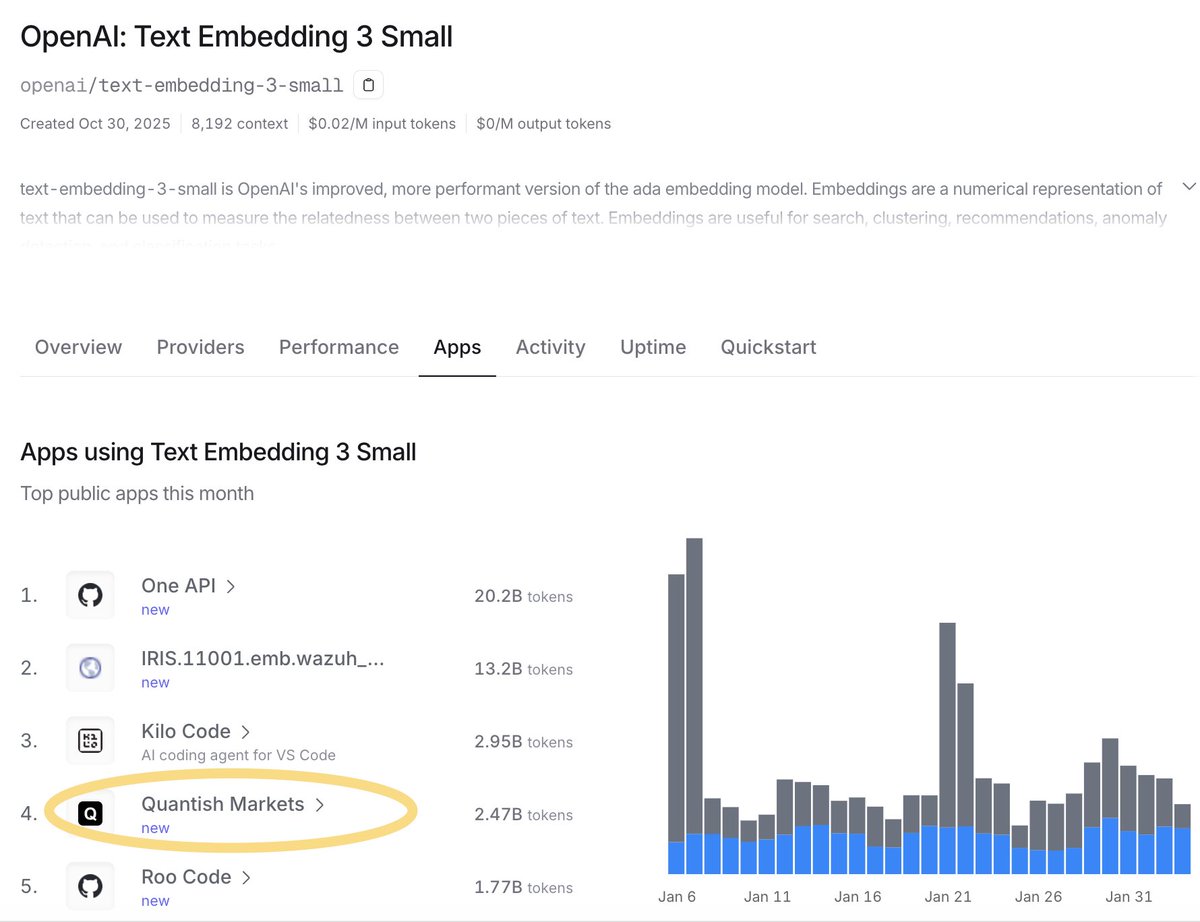Screen dimensions: 1200x922
Task: Select the Apps tab
Action: pyautogui.click(x=457, y=347)
